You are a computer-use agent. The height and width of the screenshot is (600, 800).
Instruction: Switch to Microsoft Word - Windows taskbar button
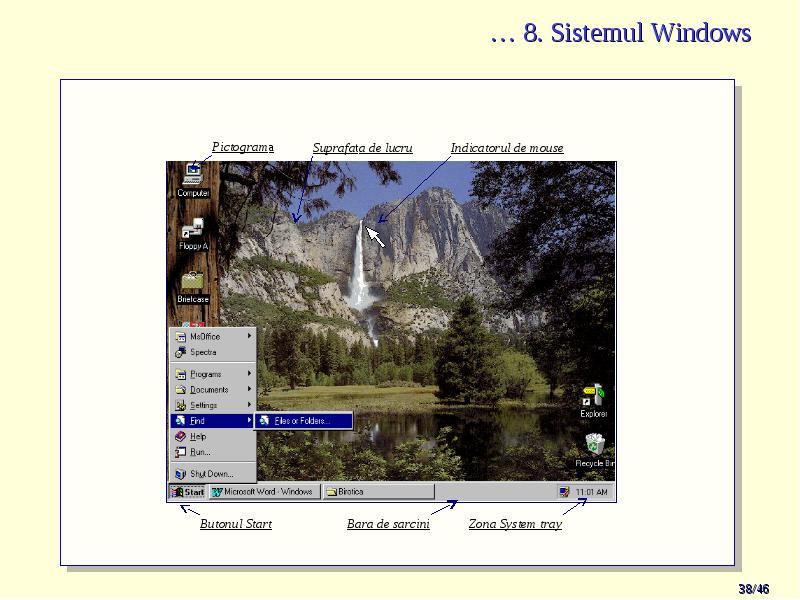[265, 492]
